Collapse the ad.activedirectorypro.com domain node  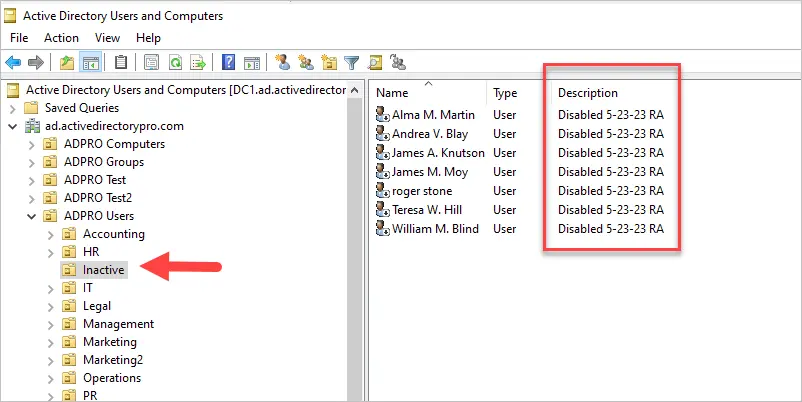point(13,126)
